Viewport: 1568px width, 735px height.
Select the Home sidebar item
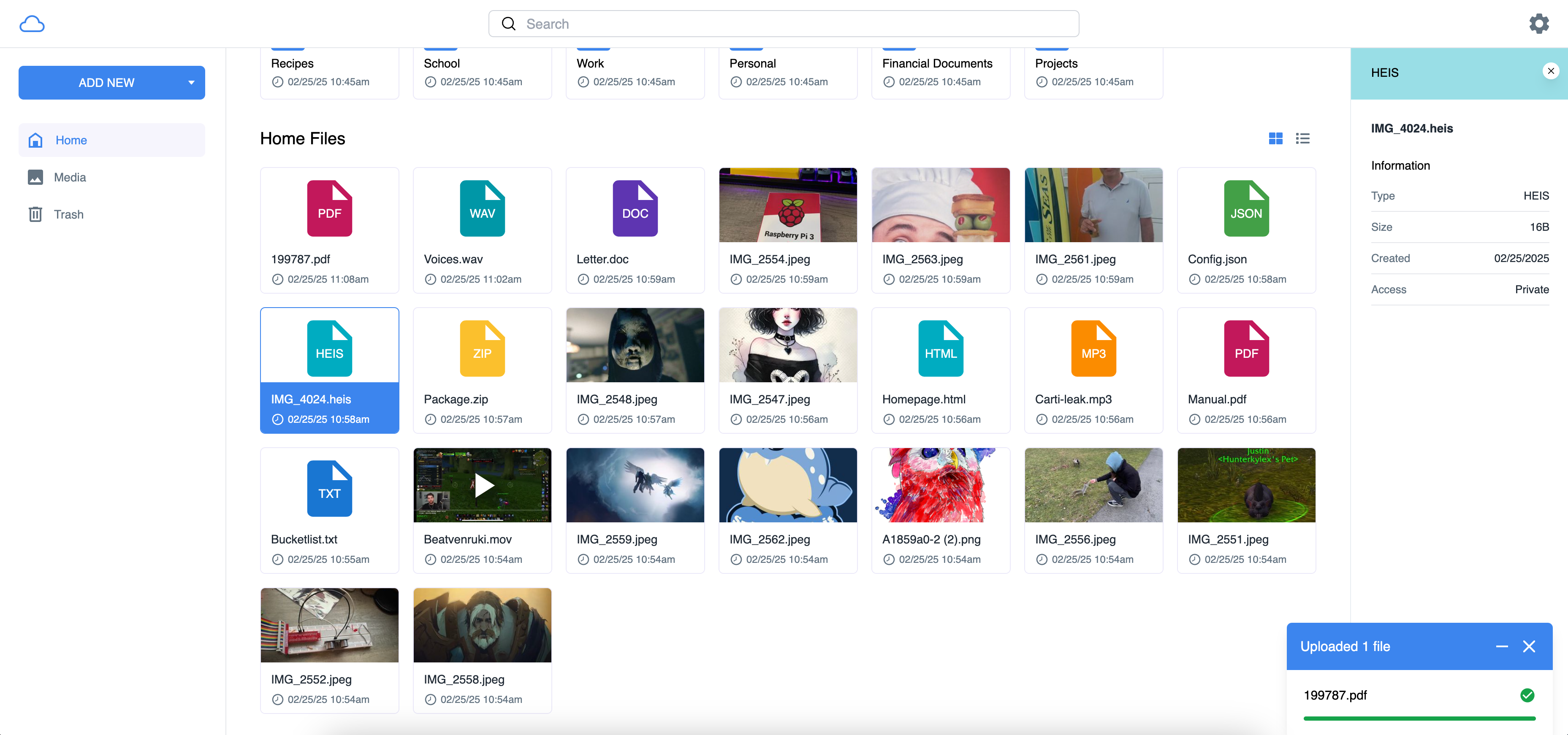coord(71,140)
